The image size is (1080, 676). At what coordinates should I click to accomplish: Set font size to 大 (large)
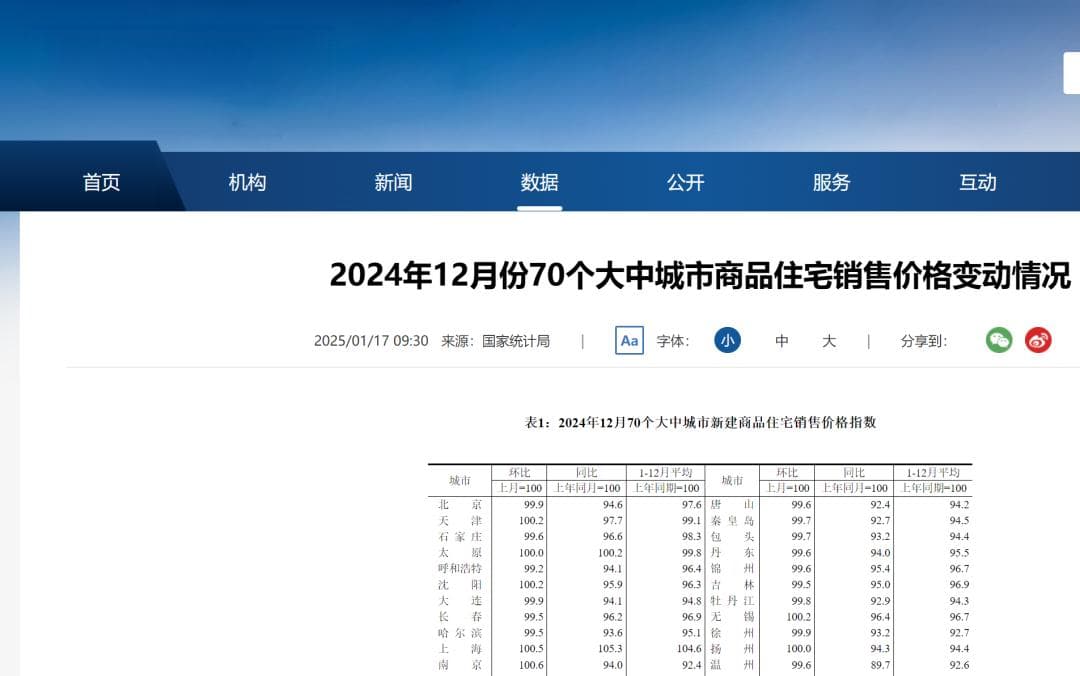[x=829, y=341]
